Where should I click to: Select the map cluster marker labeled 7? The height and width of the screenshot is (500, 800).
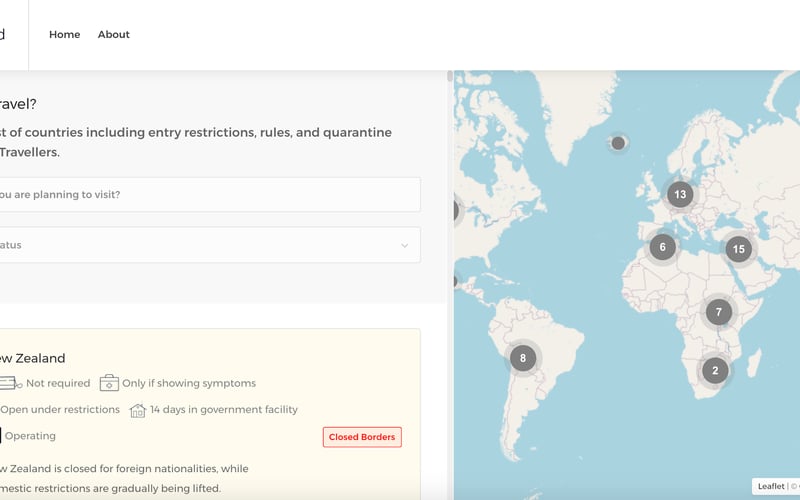[719, 312]
